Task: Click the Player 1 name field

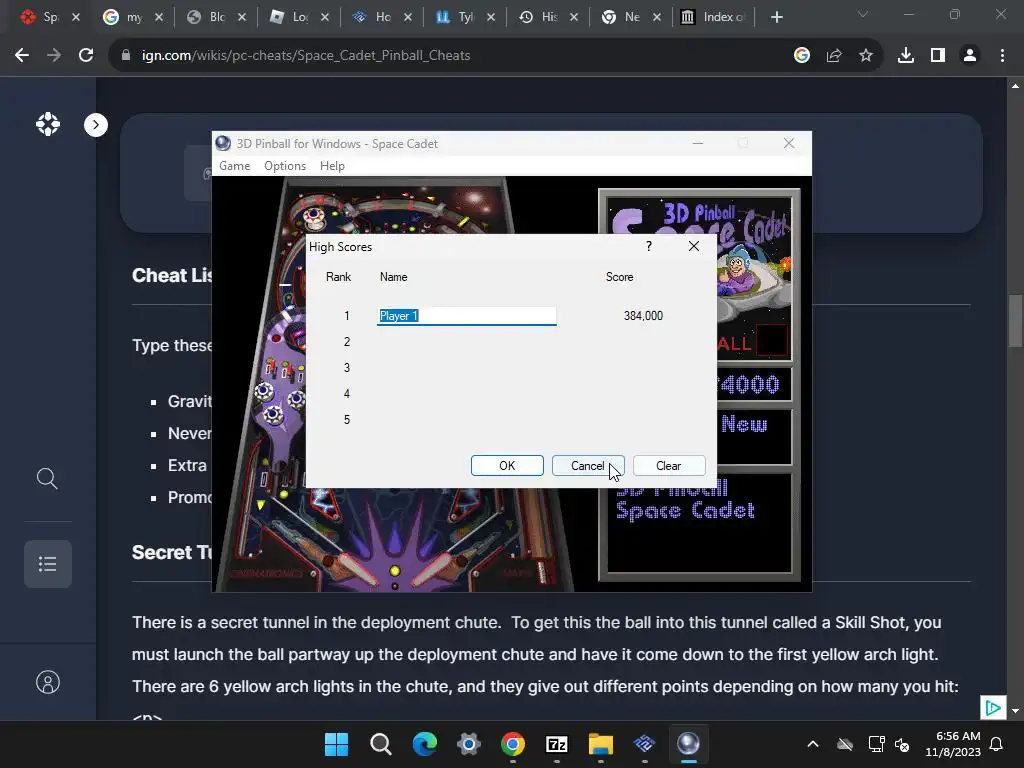Action: coord(467,316)
